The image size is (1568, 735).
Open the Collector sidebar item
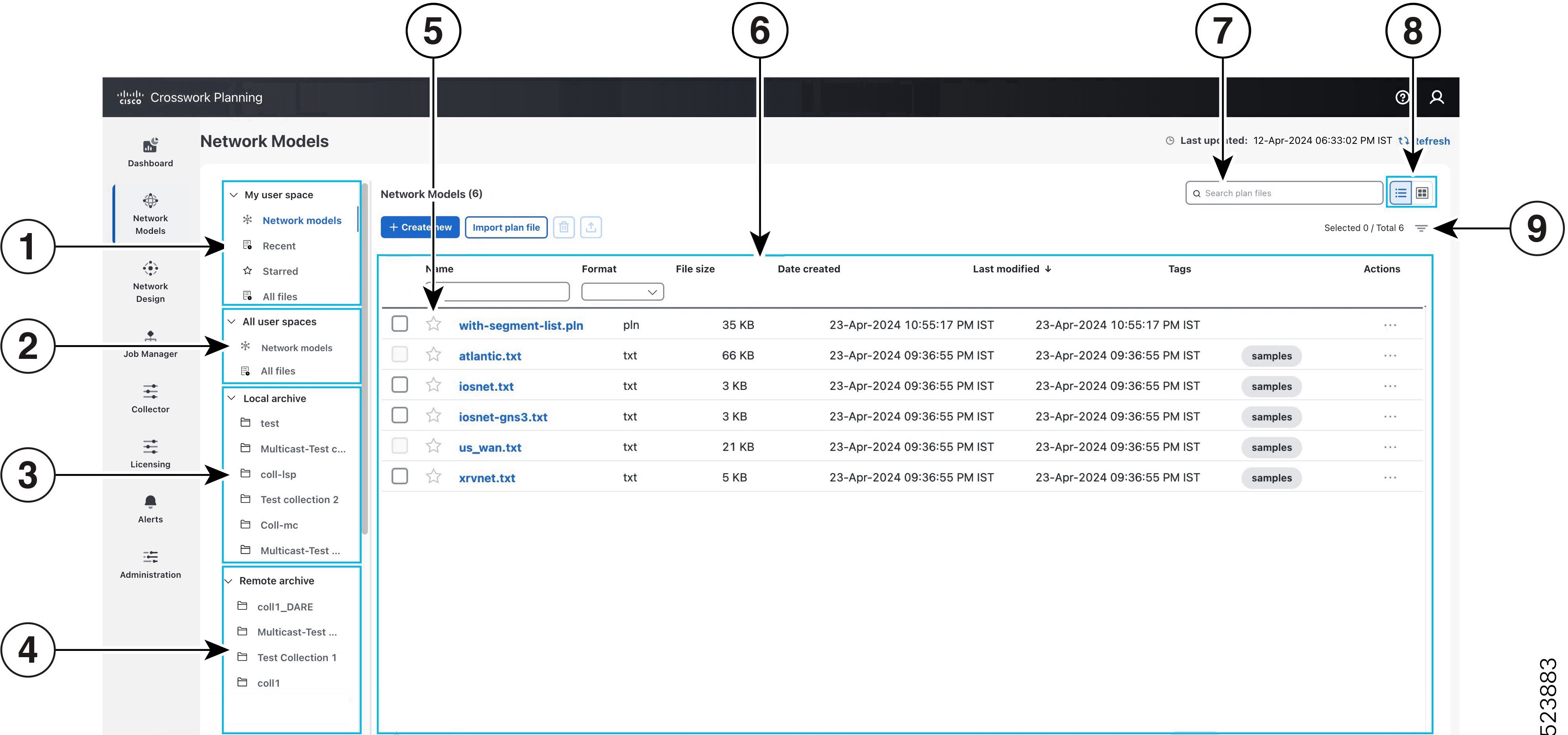click(150, 399)
